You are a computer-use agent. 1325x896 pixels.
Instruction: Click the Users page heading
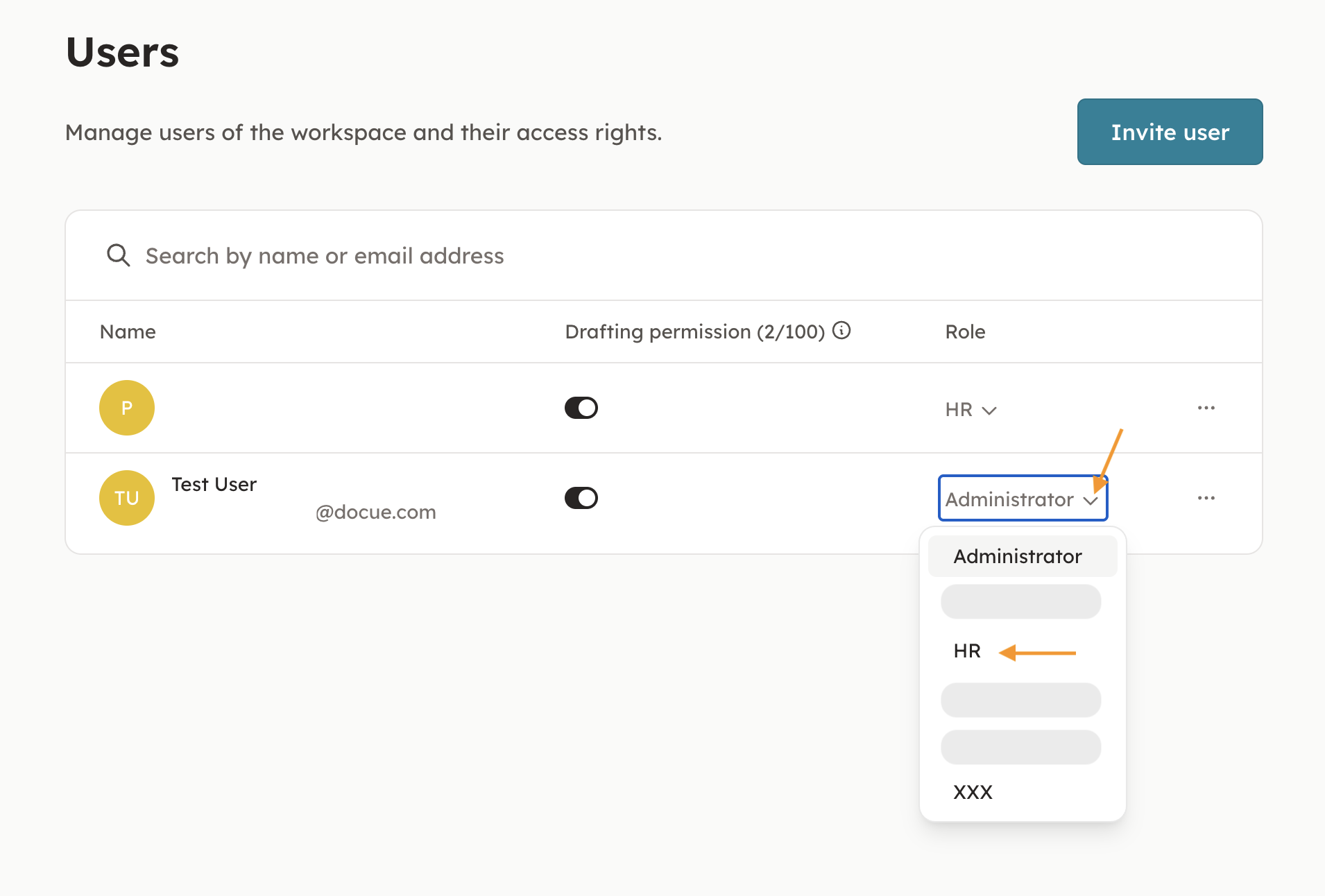tap(123, 52)
